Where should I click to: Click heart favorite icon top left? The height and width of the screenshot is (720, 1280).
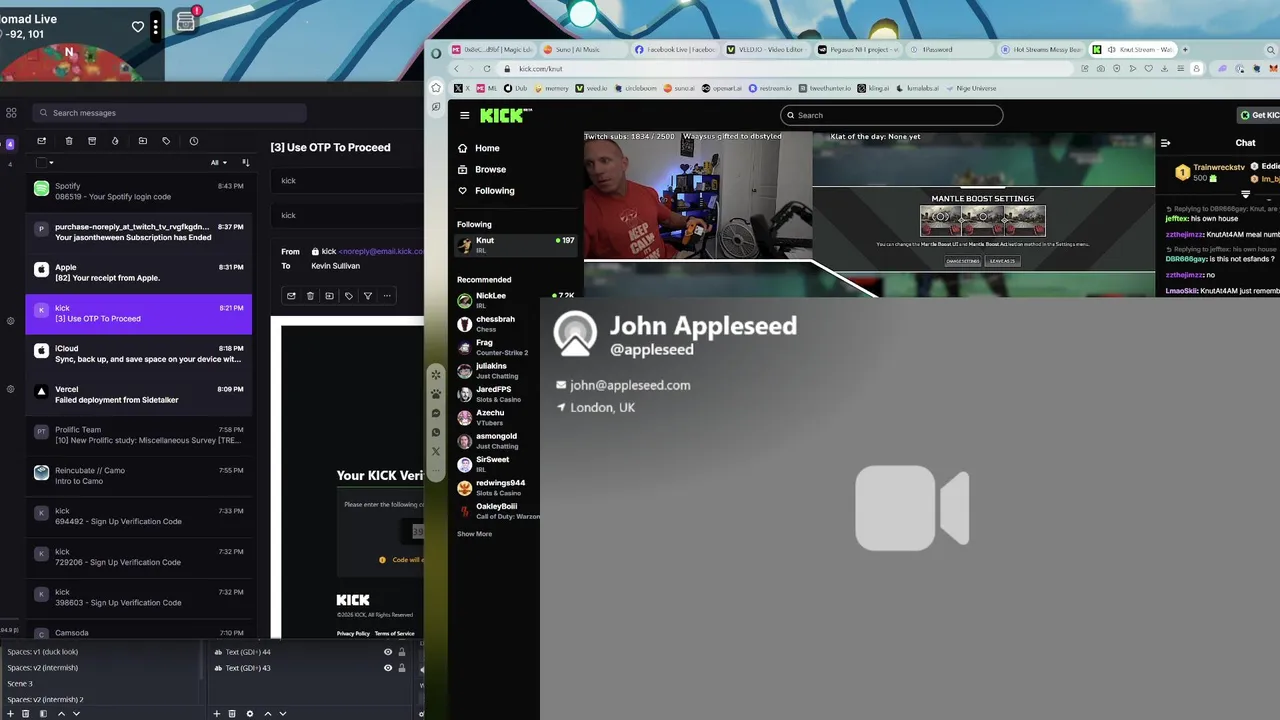click(138, 27)
